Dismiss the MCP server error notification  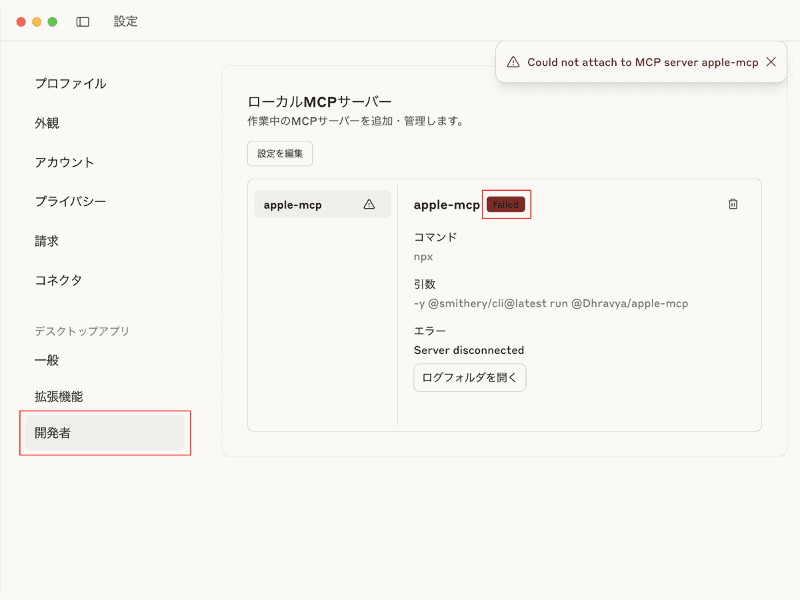[771, 61]
